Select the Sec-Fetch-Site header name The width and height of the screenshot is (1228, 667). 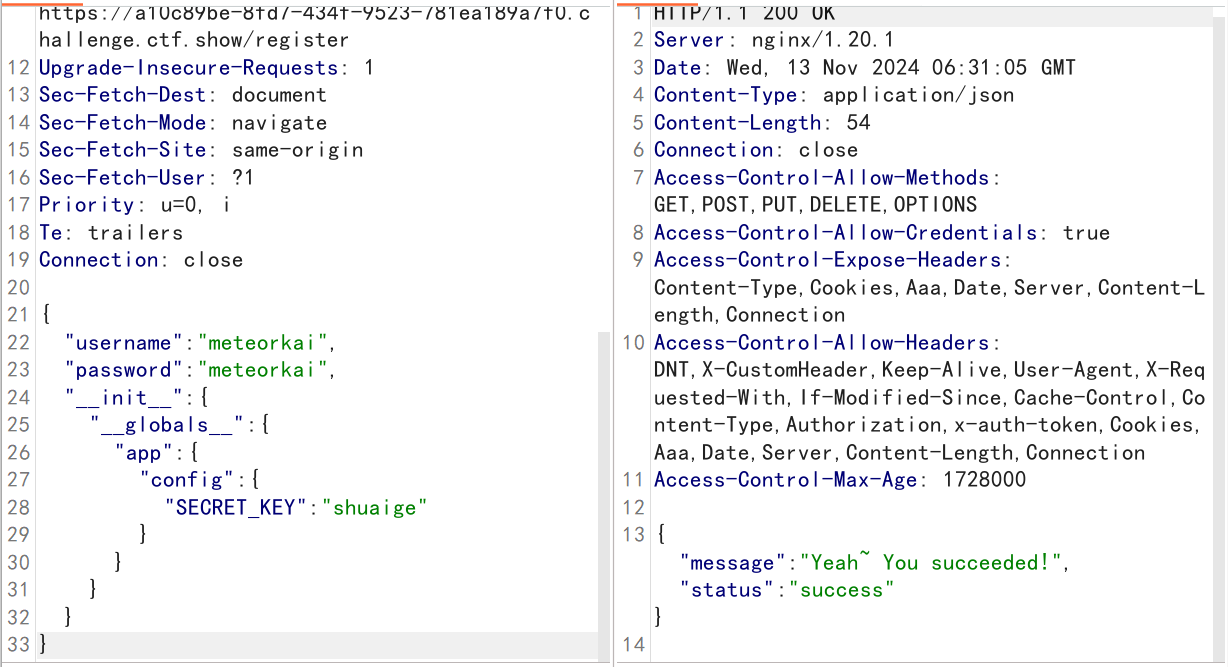tap(122, 150)
